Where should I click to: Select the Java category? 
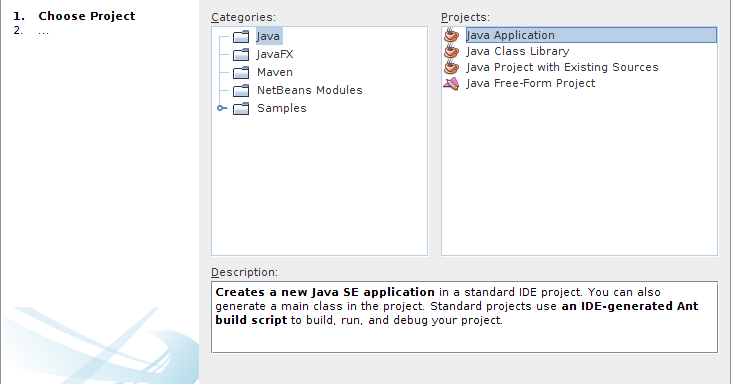coord(268,36)
